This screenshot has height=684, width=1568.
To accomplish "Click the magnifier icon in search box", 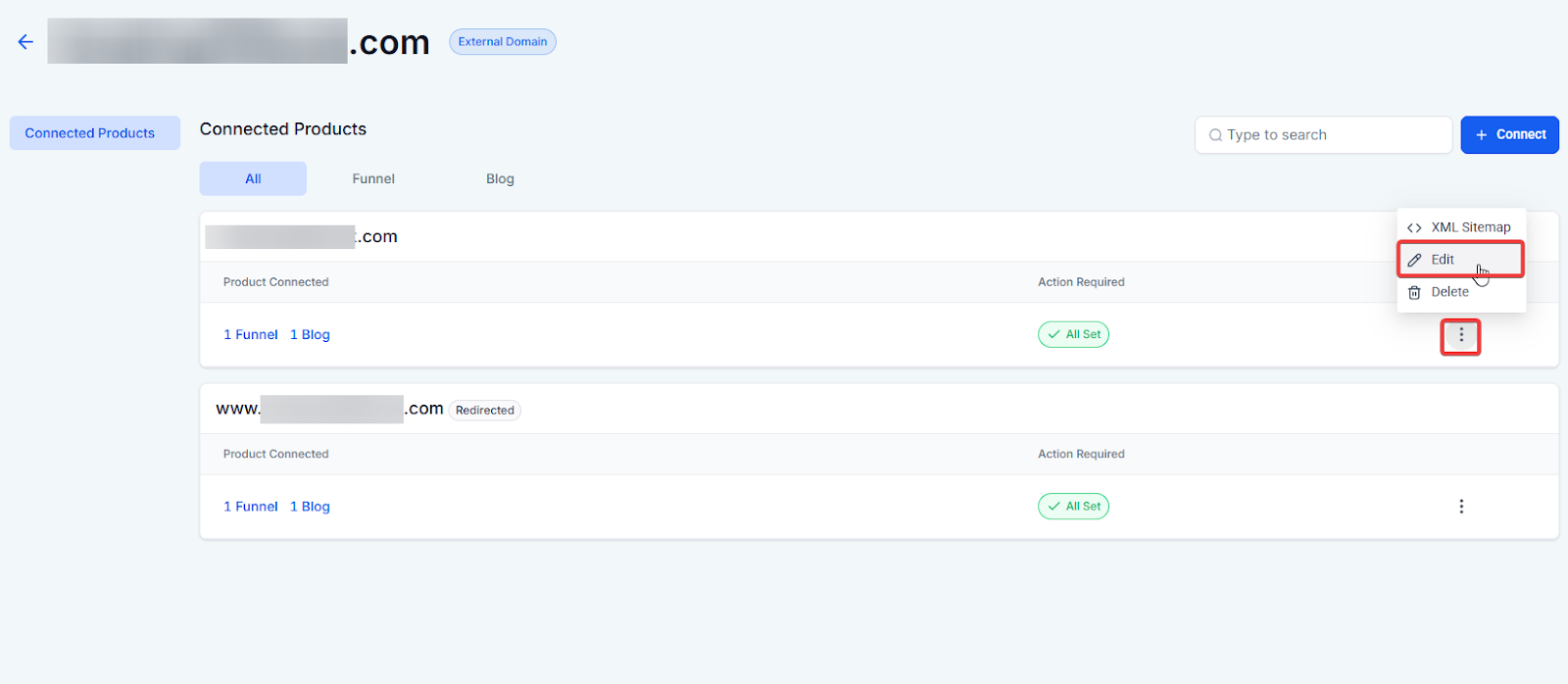I will (x=1215, y=135).
